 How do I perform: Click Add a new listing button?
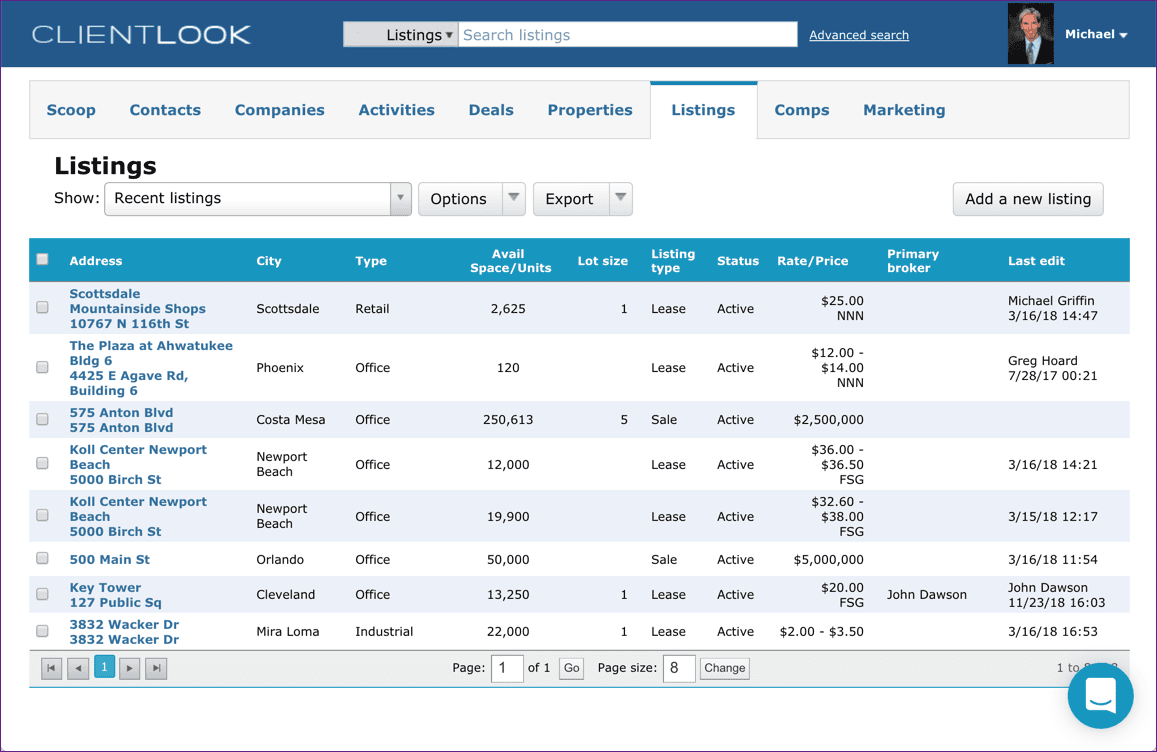pos(1028,199)
